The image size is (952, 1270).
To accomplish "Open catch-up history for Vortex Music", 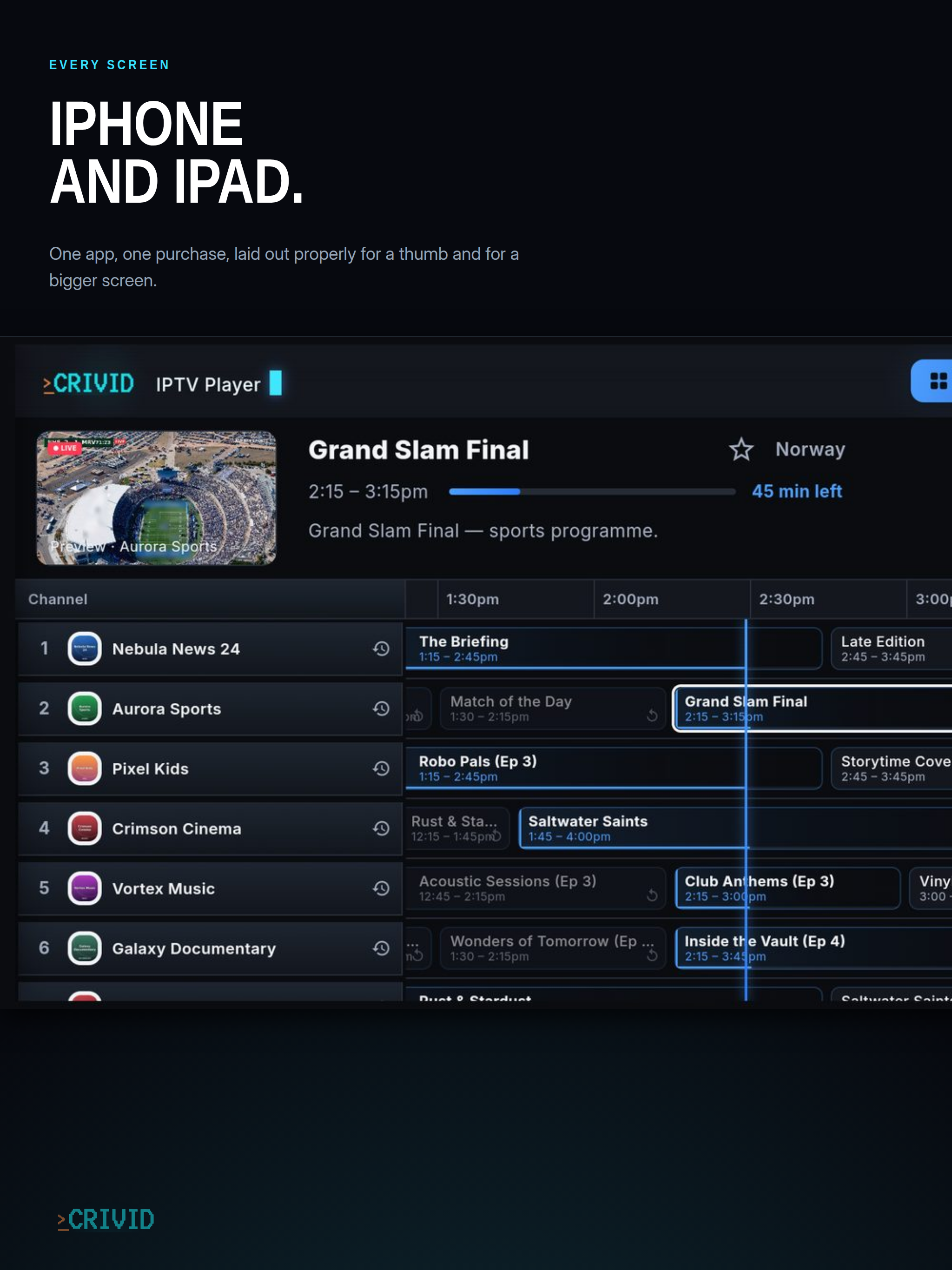I will tap(381, 888).
